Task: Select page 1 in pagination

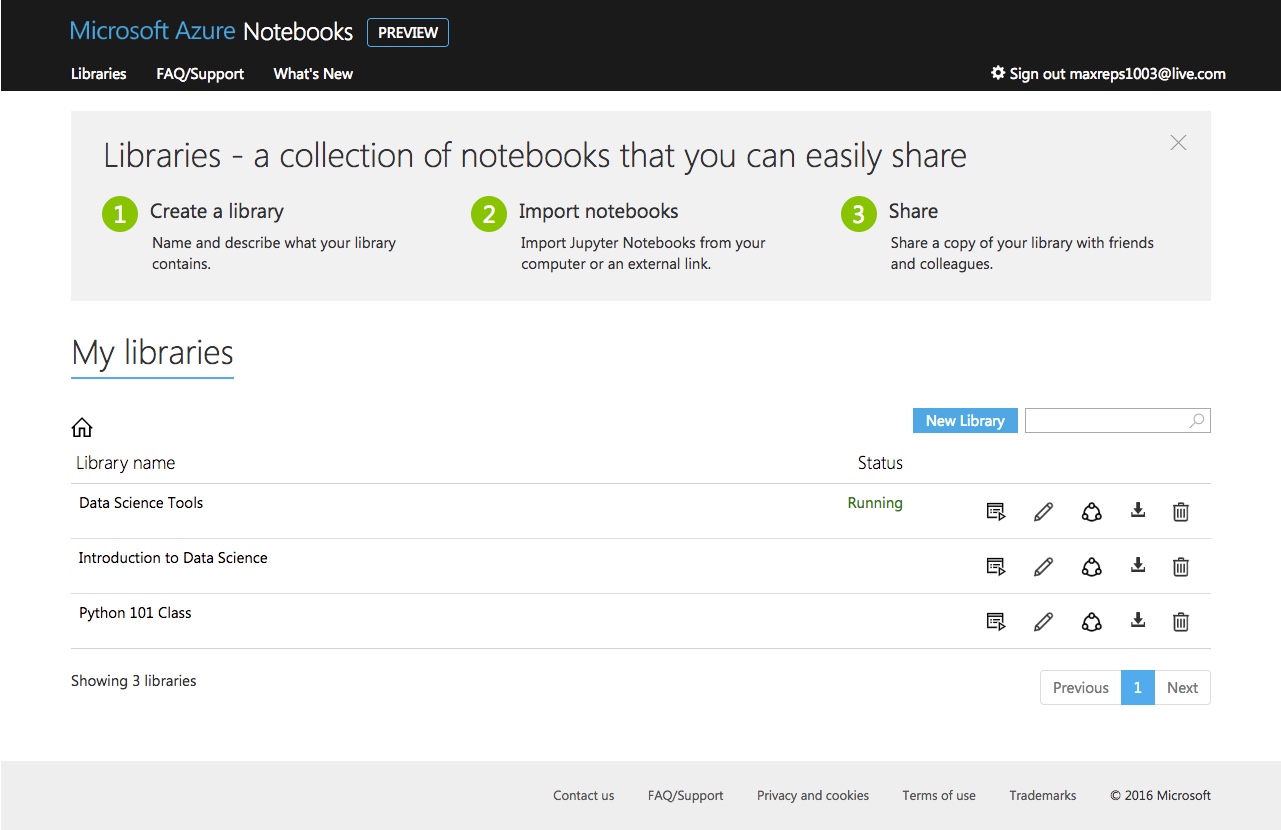Action: (x=1138, y=688)
